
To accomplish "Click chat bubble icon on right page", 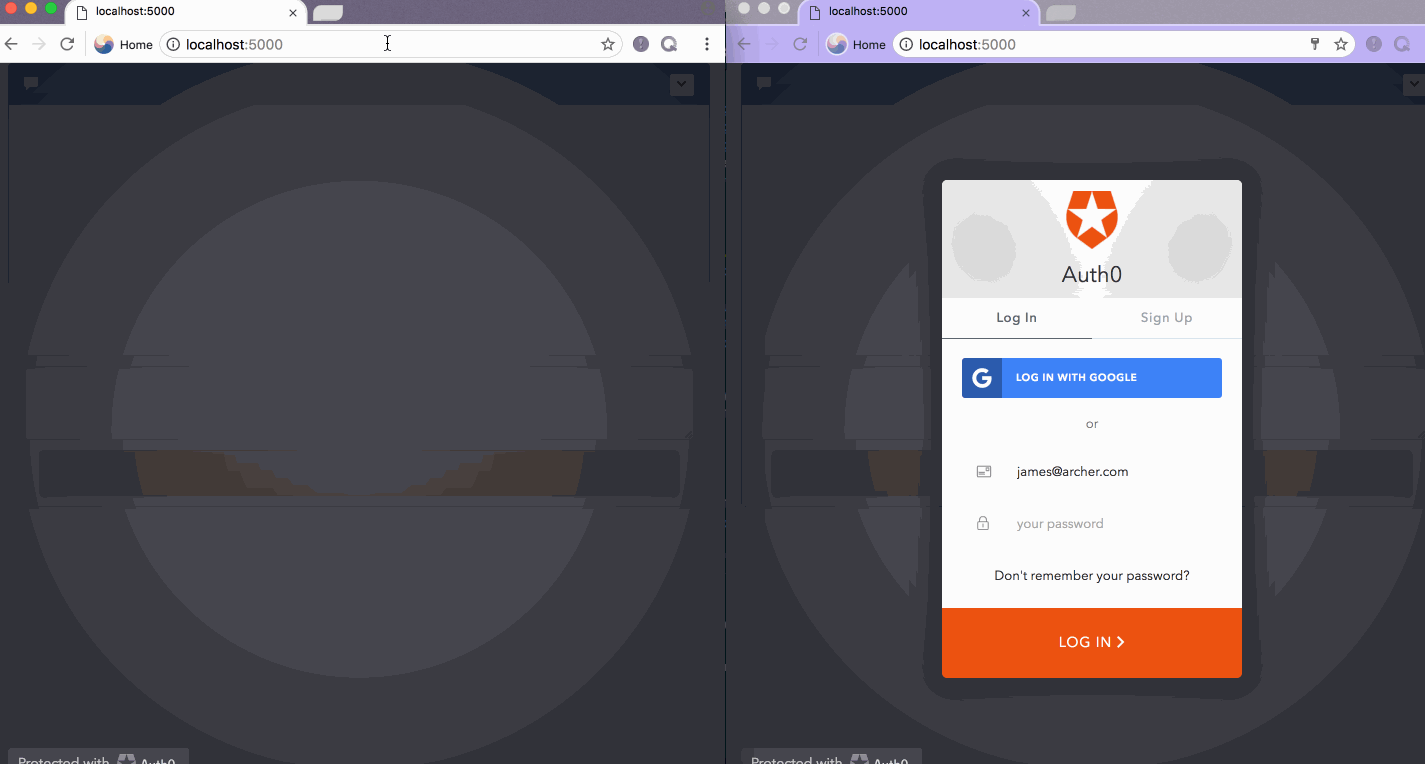I will coord(764,84).
